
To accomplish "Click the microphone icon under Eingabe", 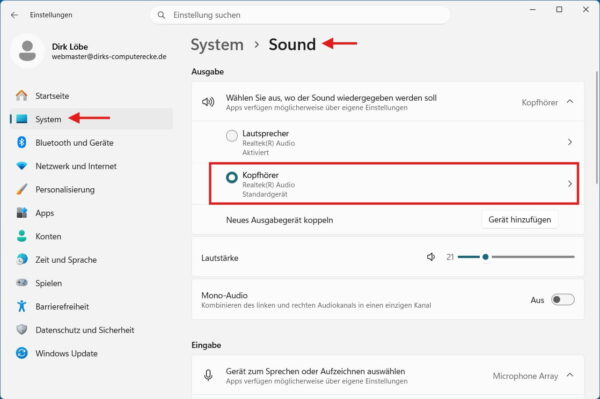I will (x=208, y=375).
